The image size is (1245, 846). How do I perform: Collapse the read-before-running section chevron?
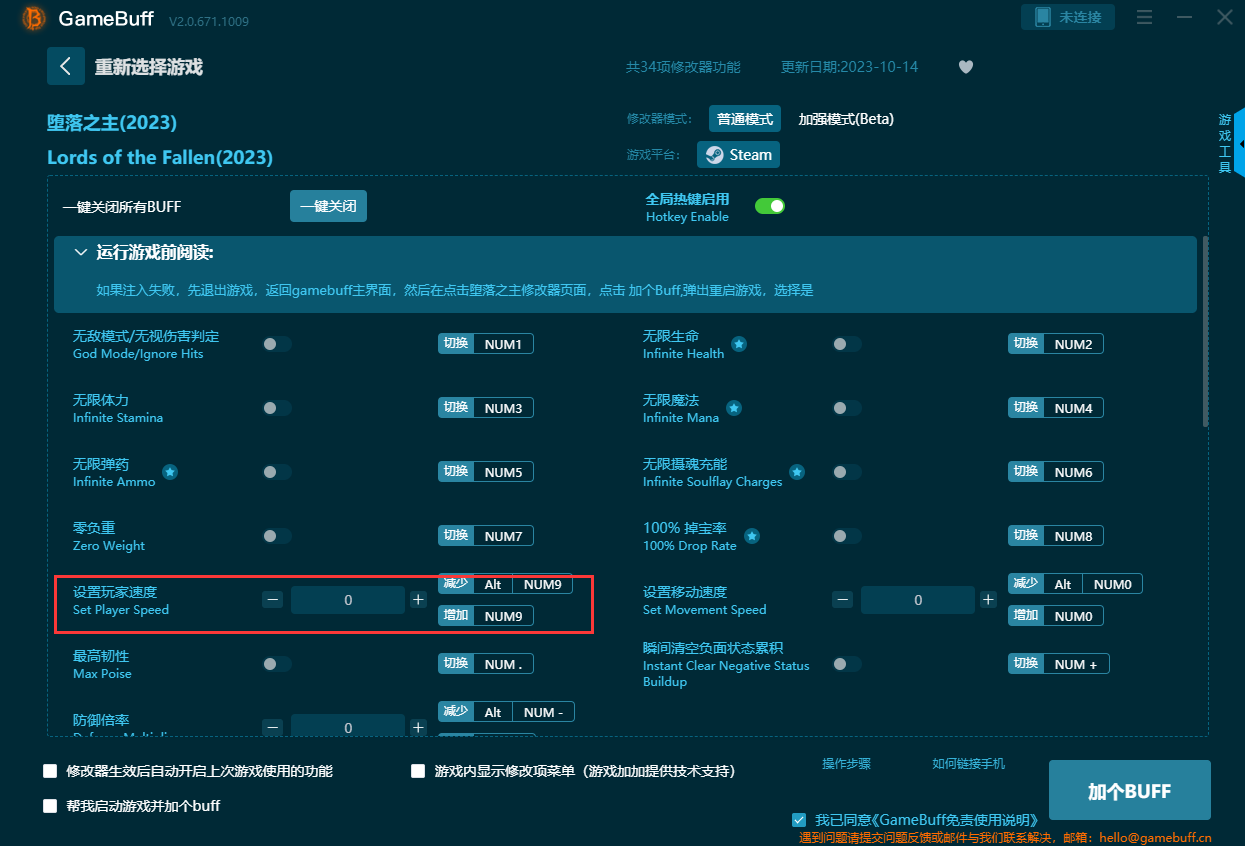(x=80, y=253)
